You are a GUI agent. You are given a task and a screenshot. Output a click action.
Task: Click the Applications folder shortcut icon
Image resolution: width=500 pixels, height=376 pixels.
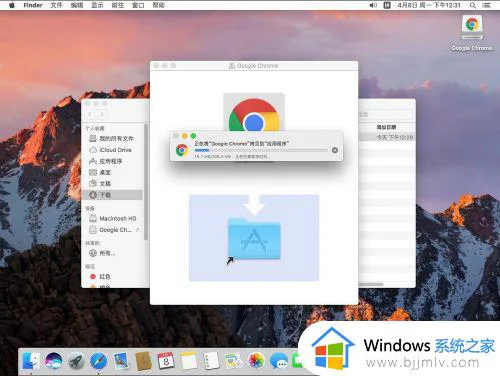[254, 239]
